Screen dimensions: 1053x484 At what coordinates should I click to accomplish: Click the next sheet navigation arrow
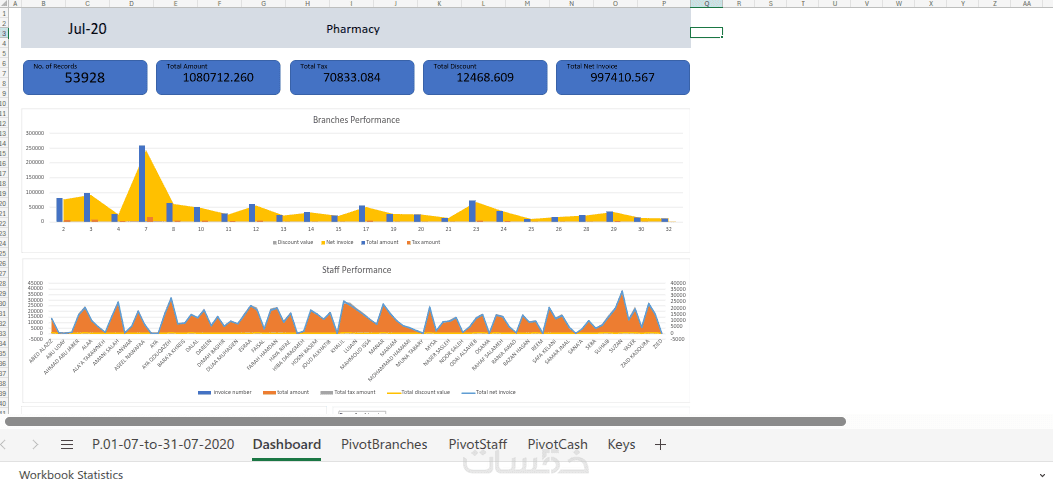pyautogui.click(x=36, y=445)
